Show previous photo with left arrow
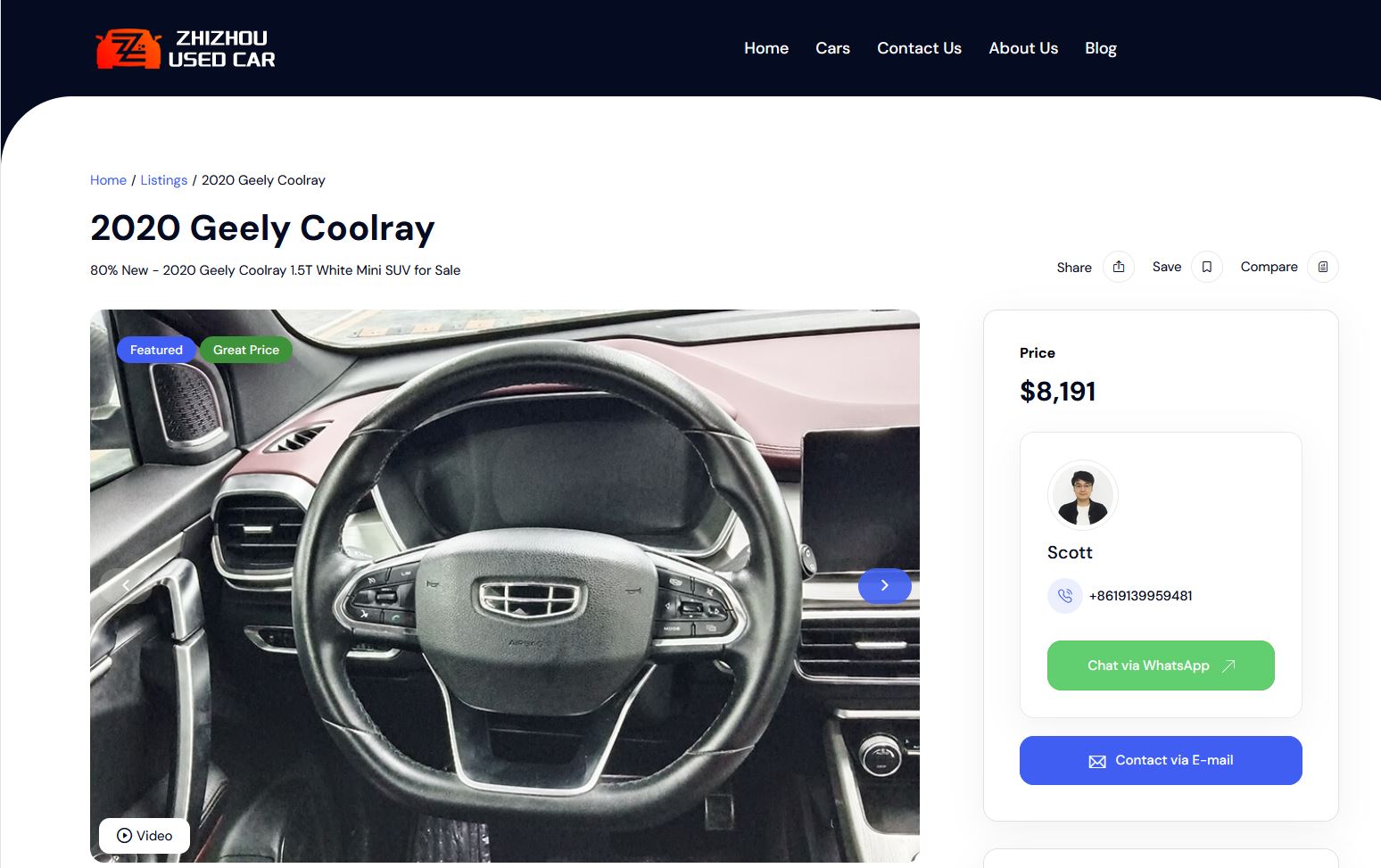 (126, 585)
